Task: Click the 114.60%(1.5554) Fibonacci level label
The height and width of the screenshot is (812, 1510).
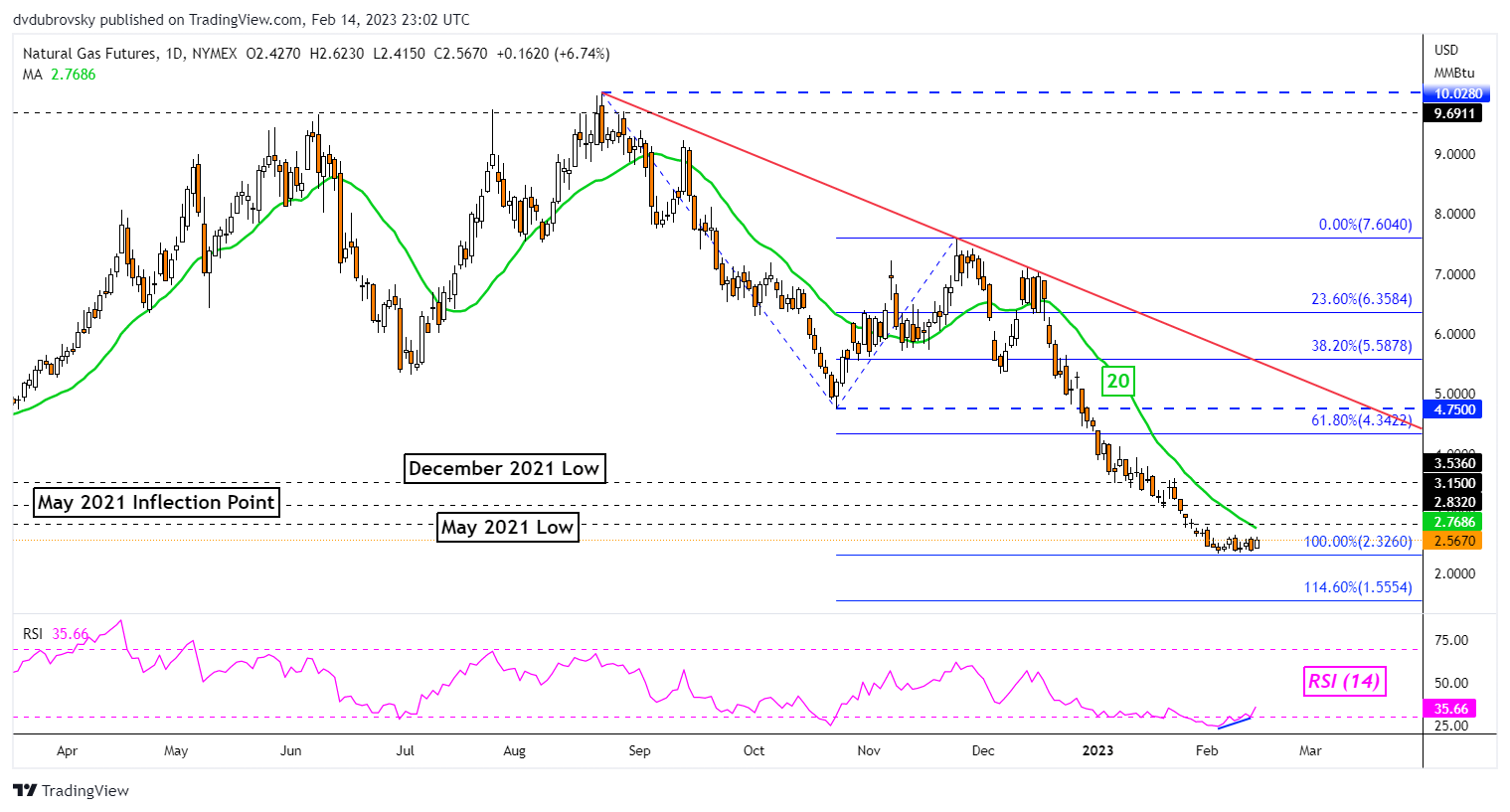Action: tap(1358, 587)
